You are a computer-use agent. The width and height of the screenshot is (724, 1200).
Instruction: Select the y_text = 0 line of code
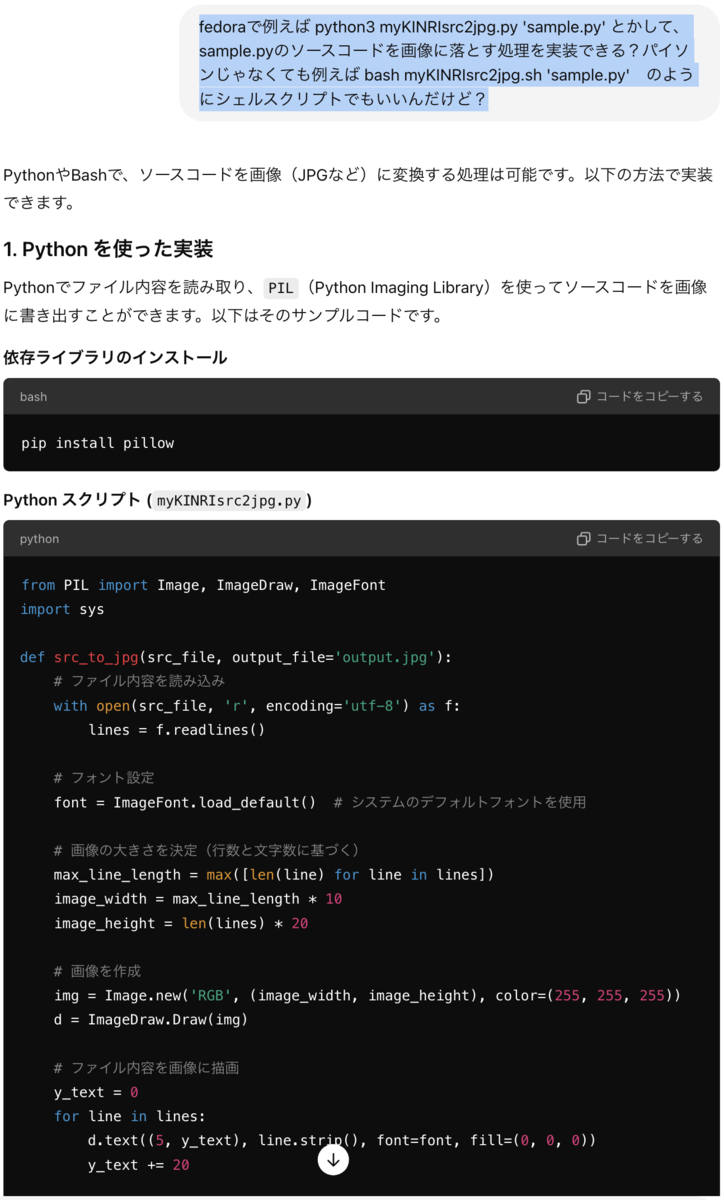(x=98, y=1091)
